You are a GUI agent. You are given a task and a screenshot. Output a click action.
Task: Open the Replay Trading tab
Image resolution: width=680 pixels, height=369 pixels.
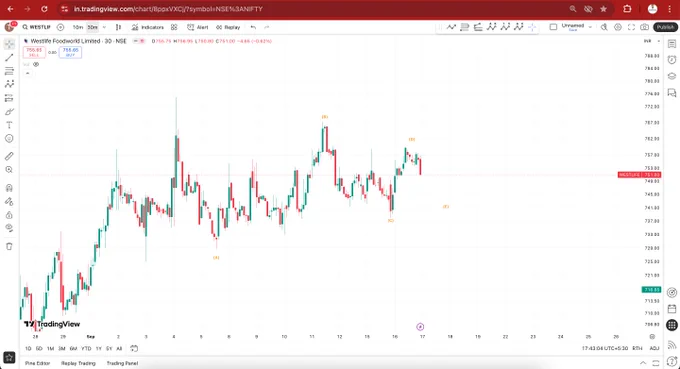click(x=78, y=363)
